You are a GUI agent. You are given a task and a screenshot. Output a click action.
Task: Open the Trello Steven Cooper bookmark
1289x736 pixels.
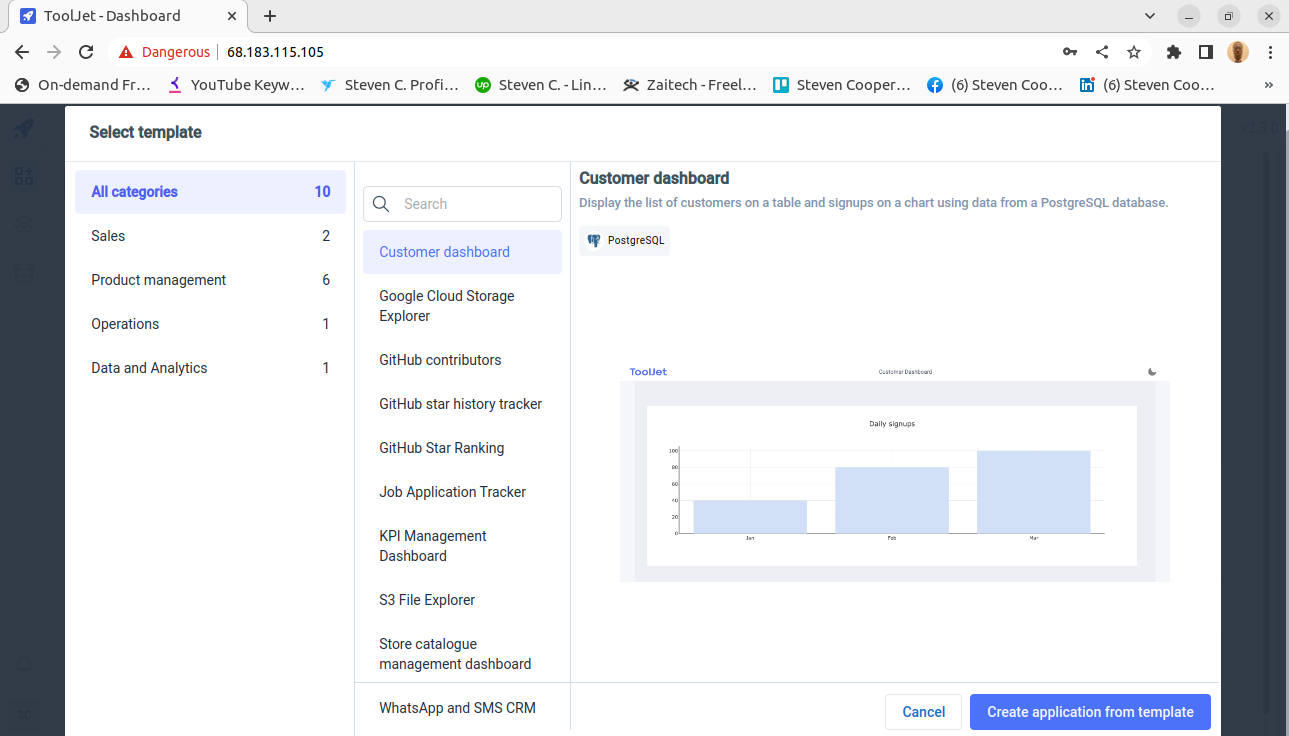[842, 85]
